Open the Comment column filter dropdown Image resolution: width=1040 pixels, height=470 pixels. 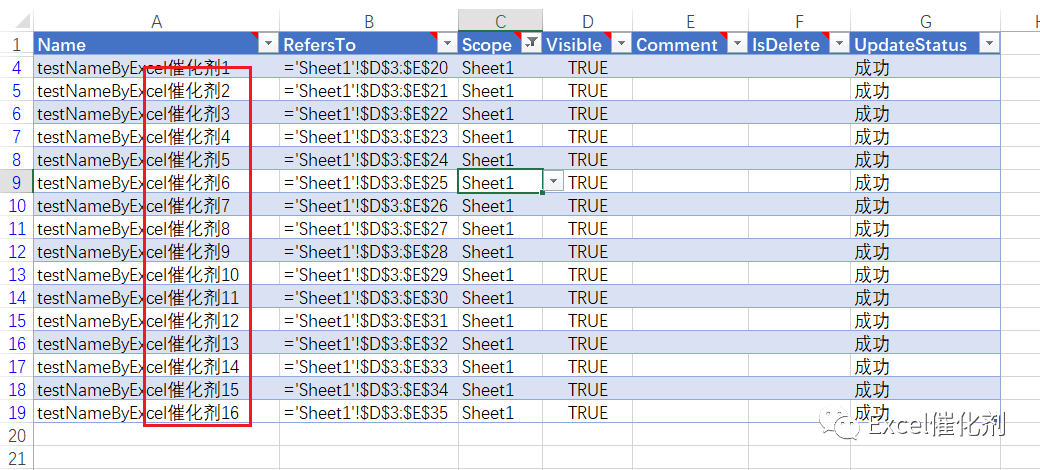[737, 44]
